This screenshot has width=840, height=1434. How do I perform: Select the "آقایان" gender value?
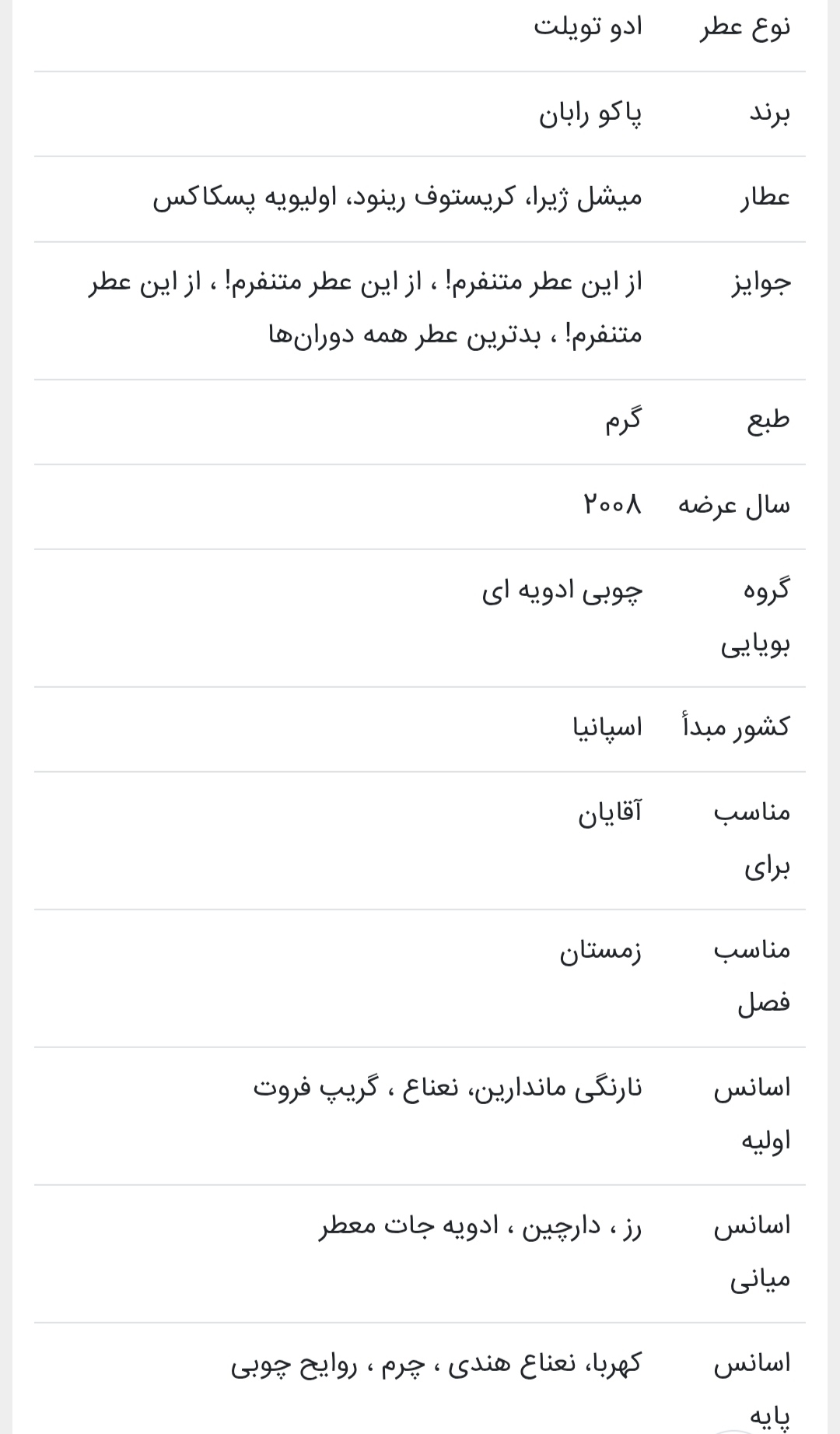pyautogui.click(x=610, y=813)
